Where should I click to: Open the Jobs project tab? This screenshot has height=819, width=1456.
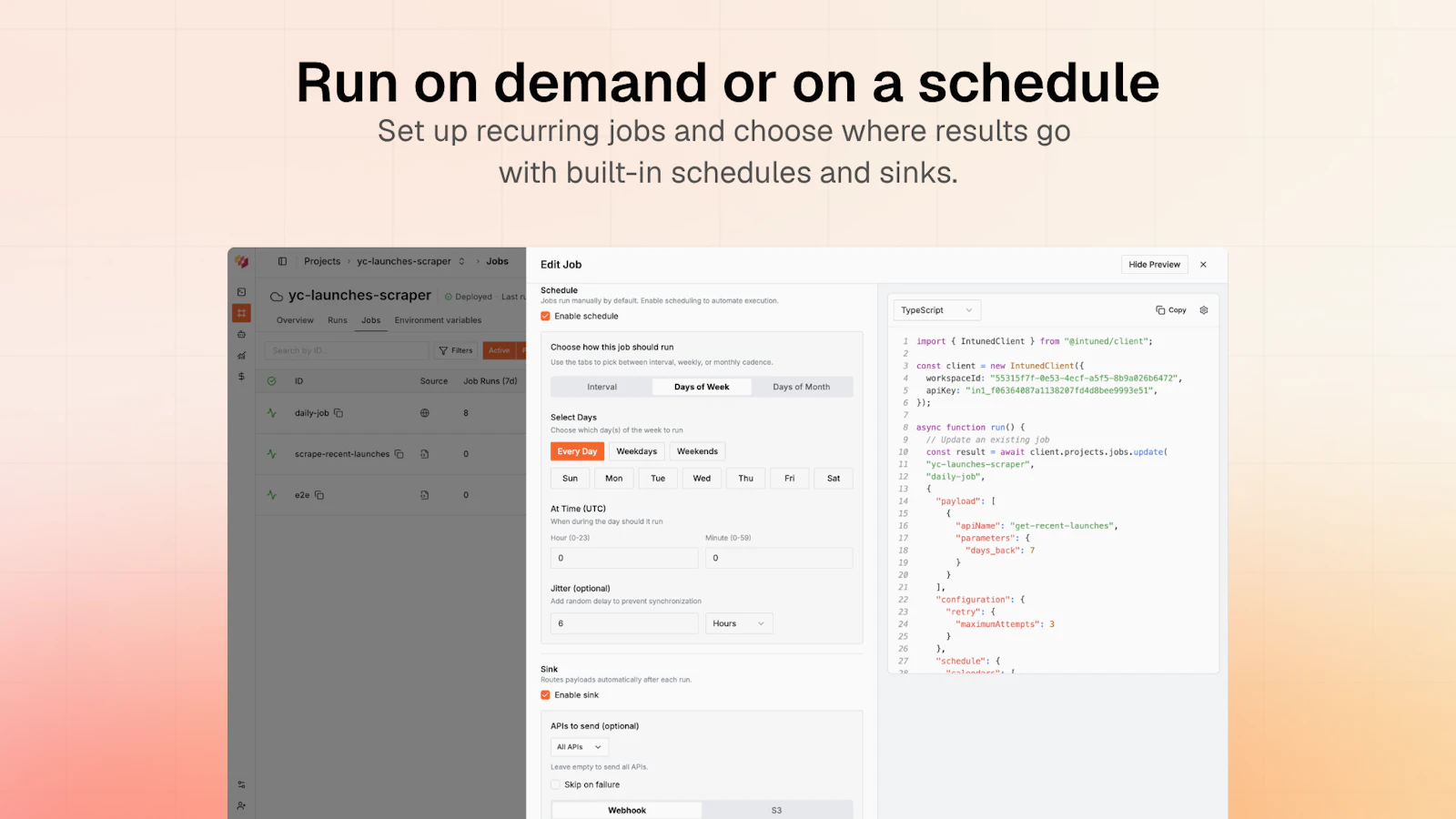(371, 320)
